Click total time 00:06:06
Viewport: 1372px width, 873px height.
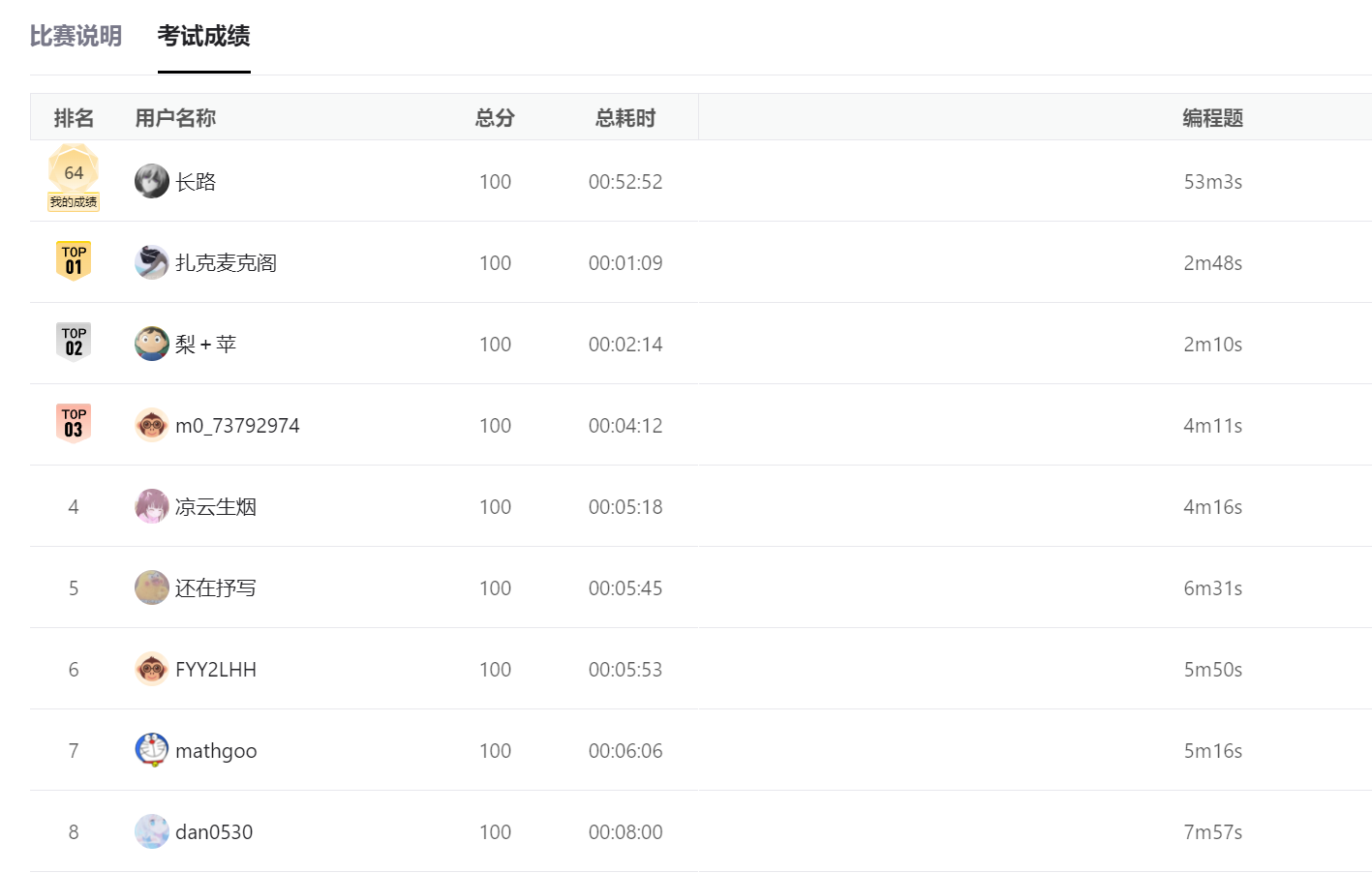click(x=625, y=751)
